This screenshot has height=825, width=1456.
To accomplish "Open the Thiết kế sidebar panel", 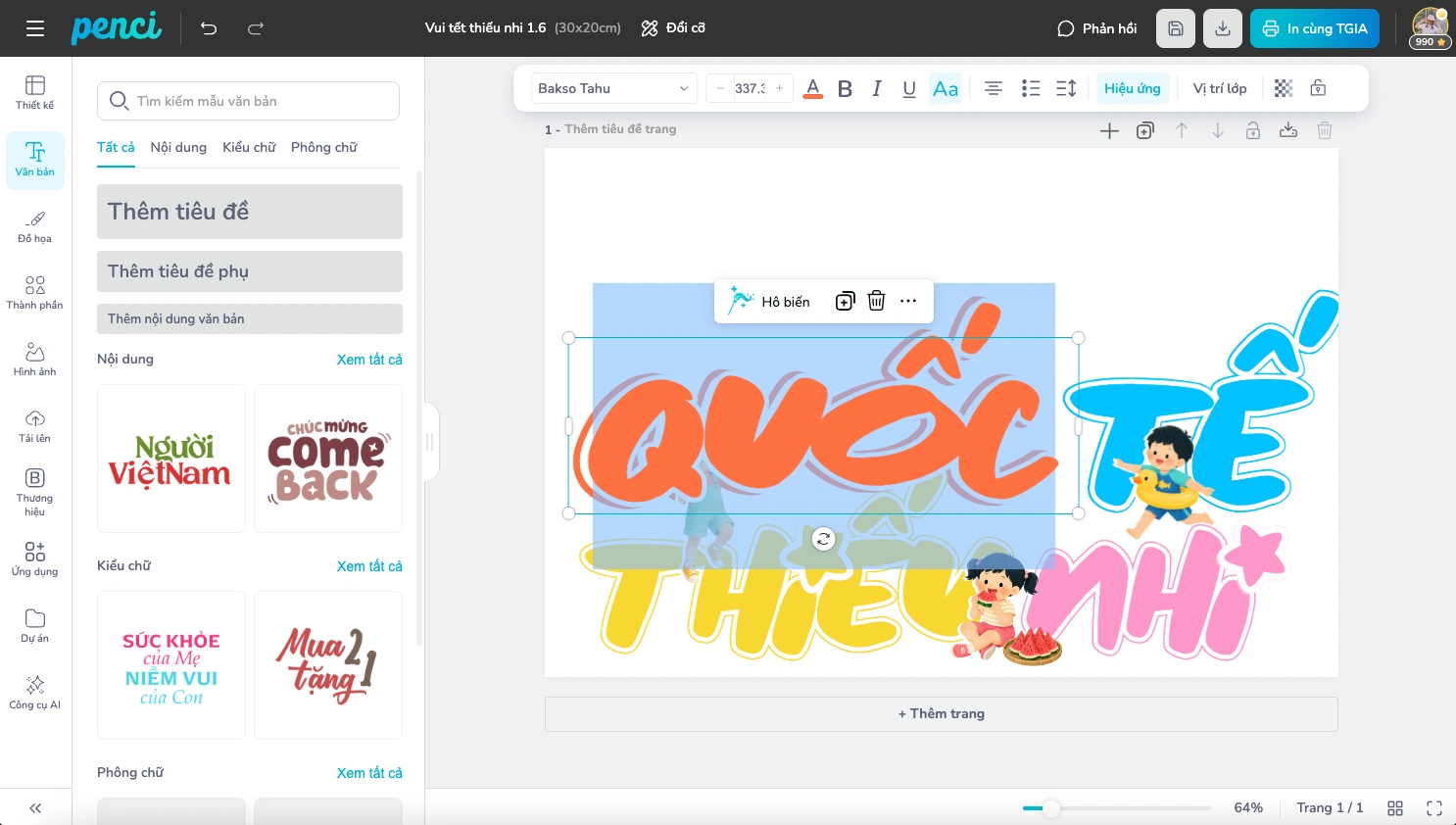I will click(35, 93).
